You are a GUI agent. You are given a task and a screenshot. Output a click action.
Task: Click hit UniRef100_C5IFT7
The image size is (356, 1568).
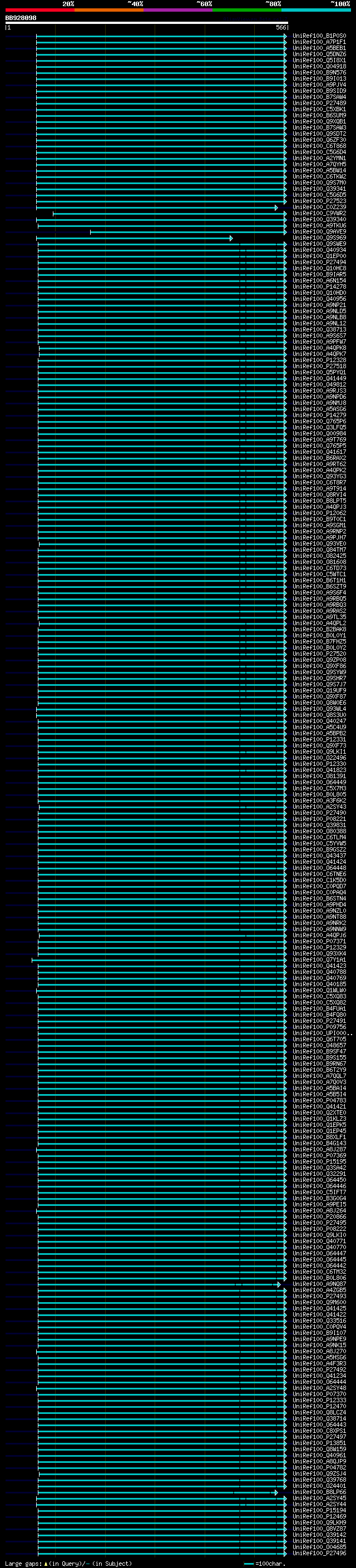(x=319, y=1192)
